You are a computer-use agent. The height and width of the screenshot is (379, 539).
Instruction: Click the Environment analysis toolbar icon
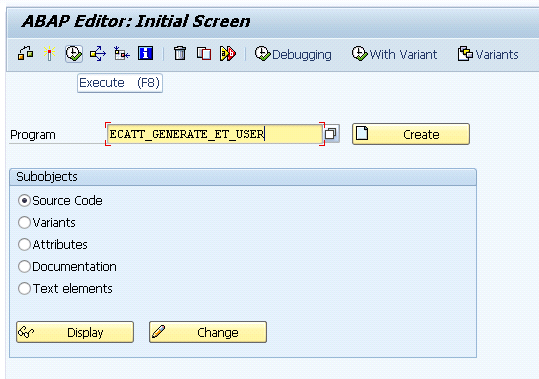tap(121, 54)
